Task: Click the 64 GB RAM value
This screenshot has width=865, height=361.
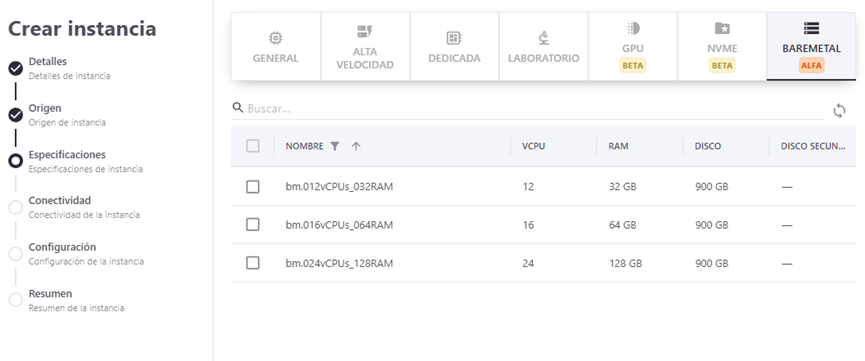Action: point(623,225)
